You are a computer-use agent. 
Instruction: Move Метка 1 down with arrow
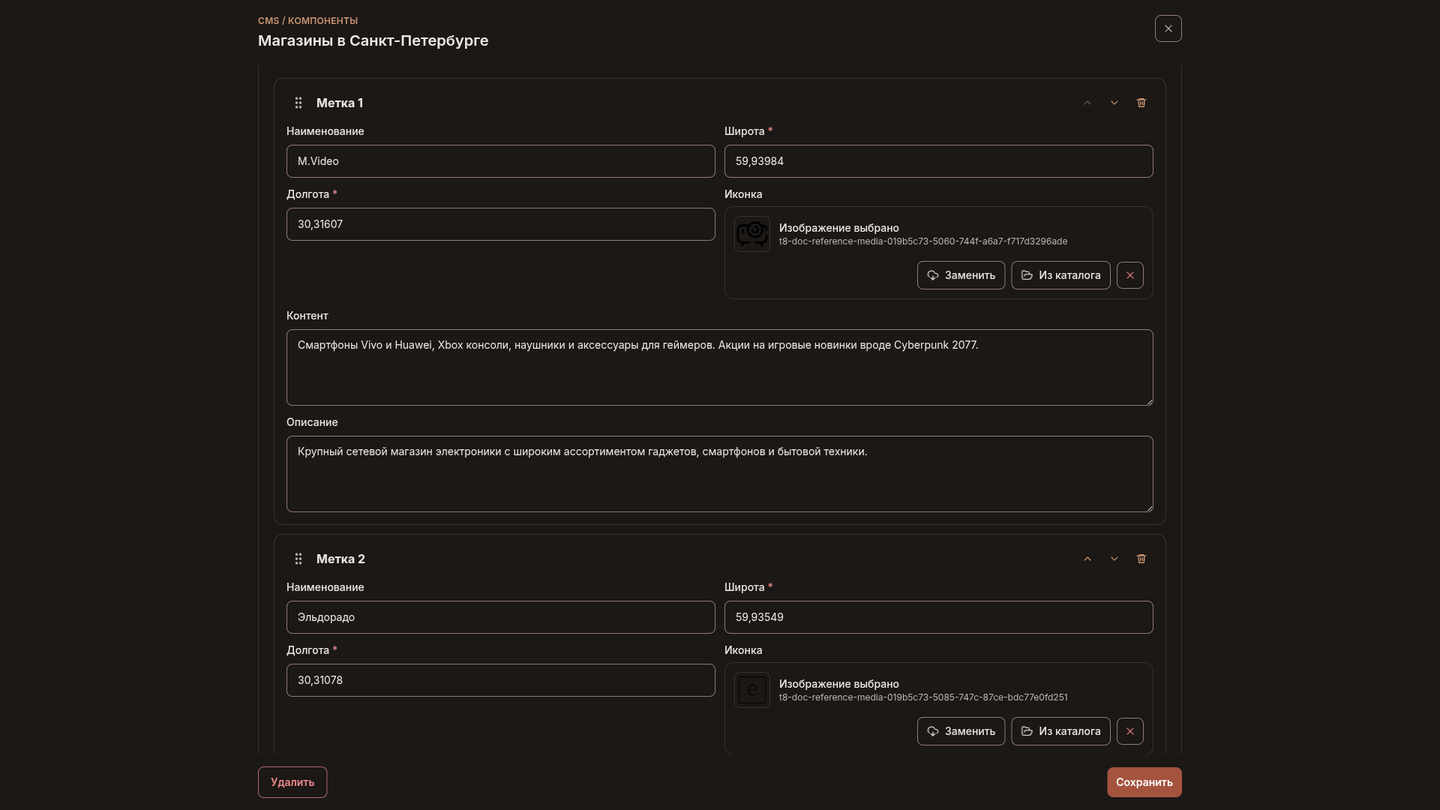pyautogui.click(x=1114, y=103)
